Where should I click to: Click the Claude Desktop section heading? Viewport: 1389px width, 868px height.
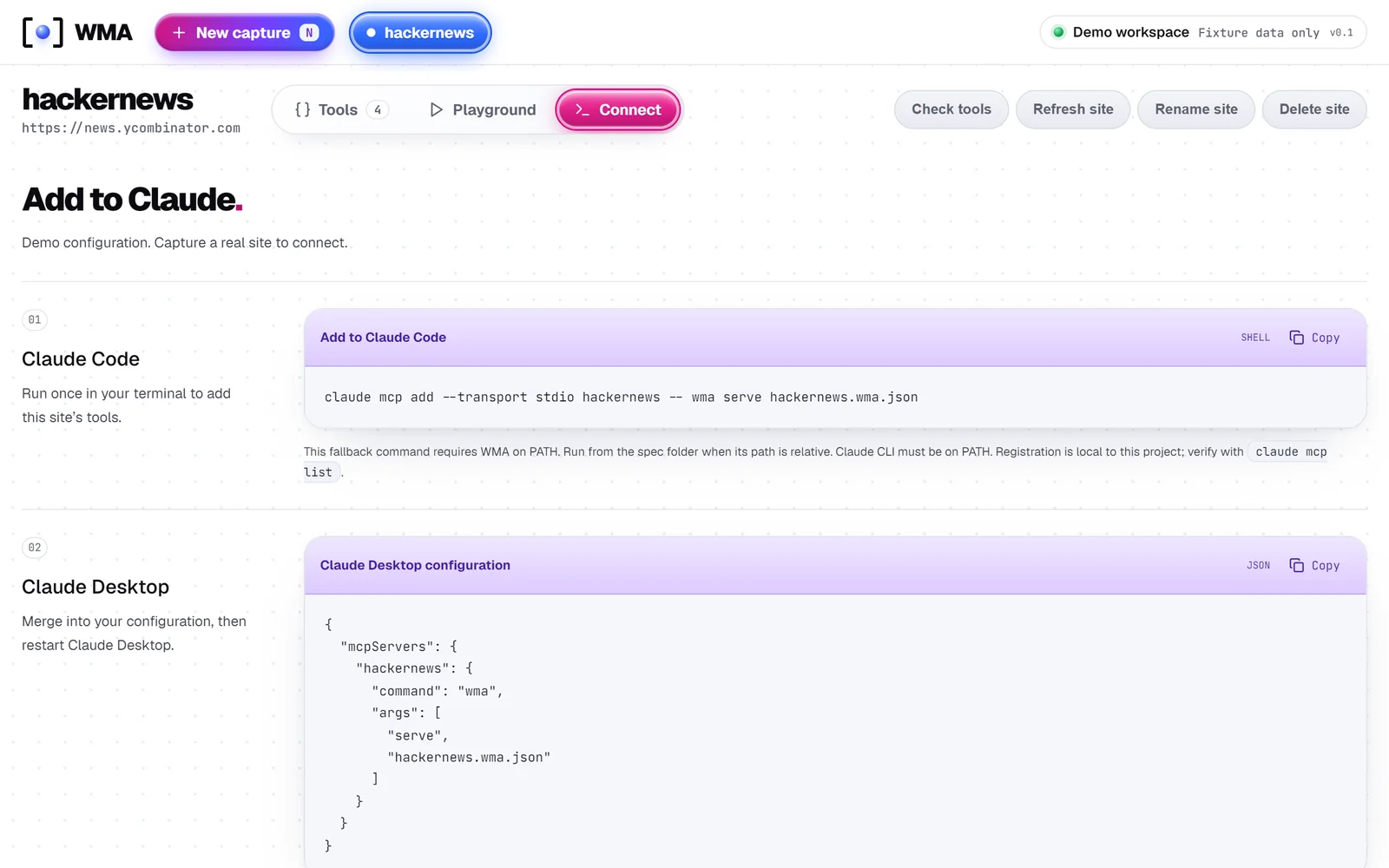[95, 587]
